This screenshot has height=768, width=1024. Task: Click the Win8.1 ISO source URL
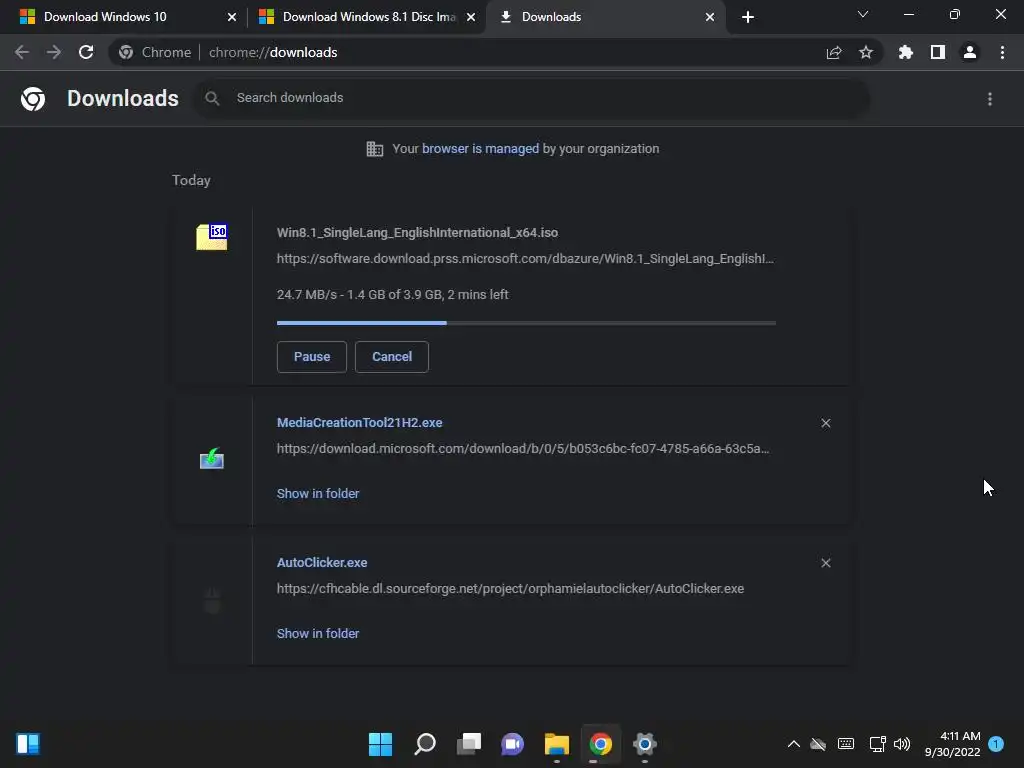pyautogui.click(x=525, y=259)
